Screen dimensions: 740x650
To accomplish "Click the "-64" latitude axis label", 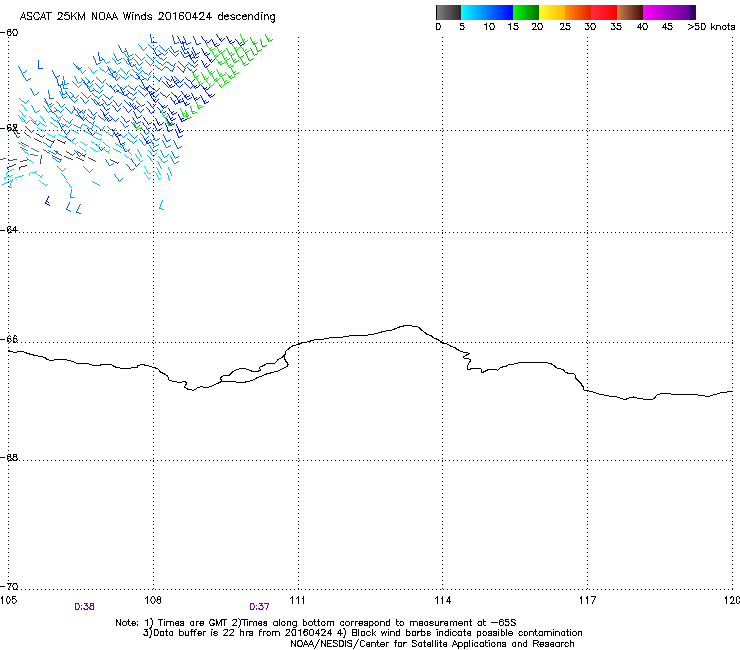I will (9, 229).
